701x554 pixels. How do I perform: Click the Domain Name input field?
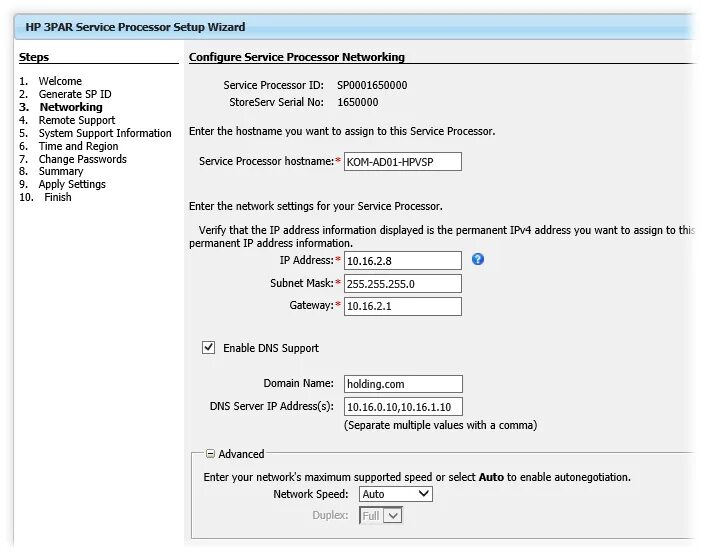(x=403, y=384)
